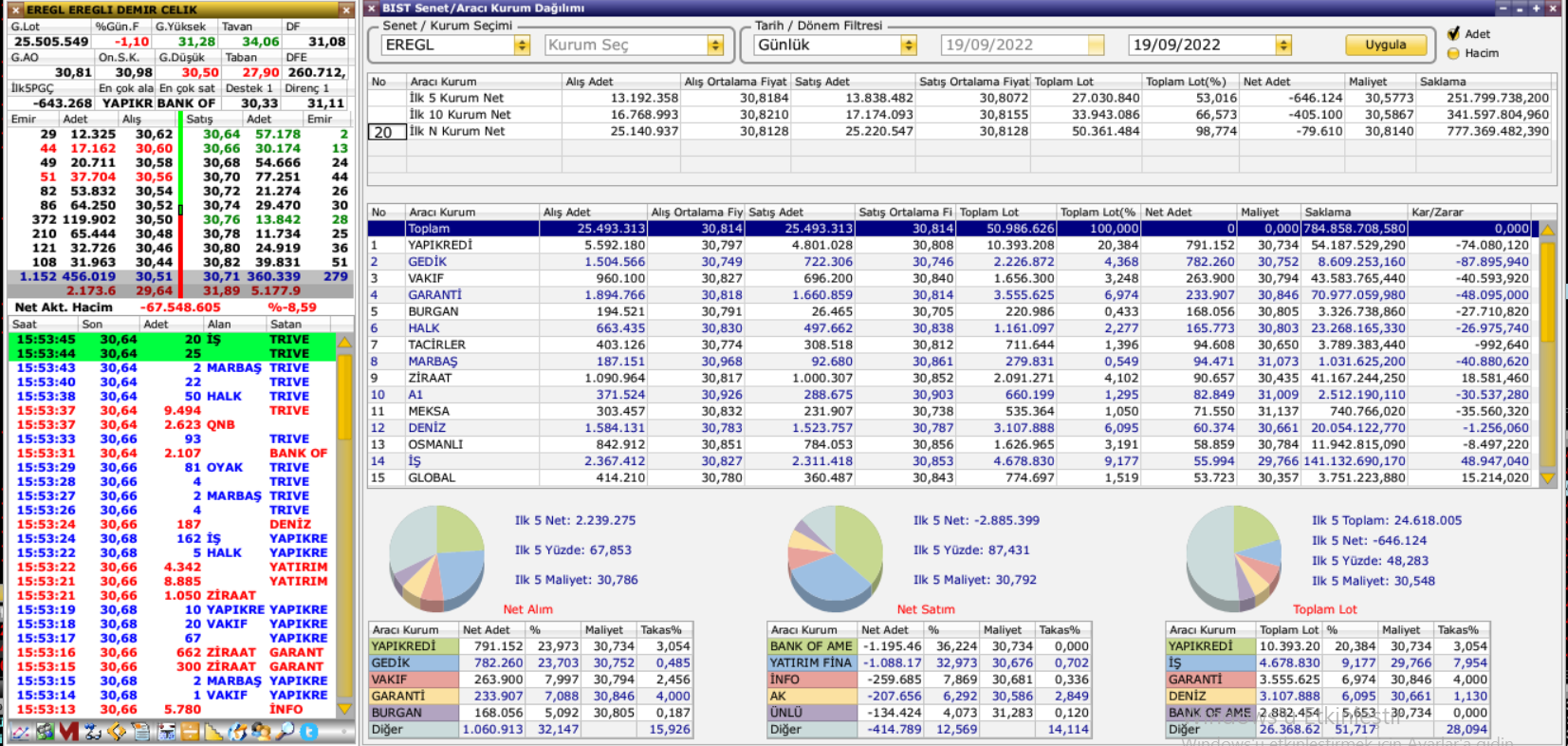Image resolution: width=1568 pixels, height=746 pixels.
Task: Click the calendar table toolbar icon
Action: click(x=166, y=732)
